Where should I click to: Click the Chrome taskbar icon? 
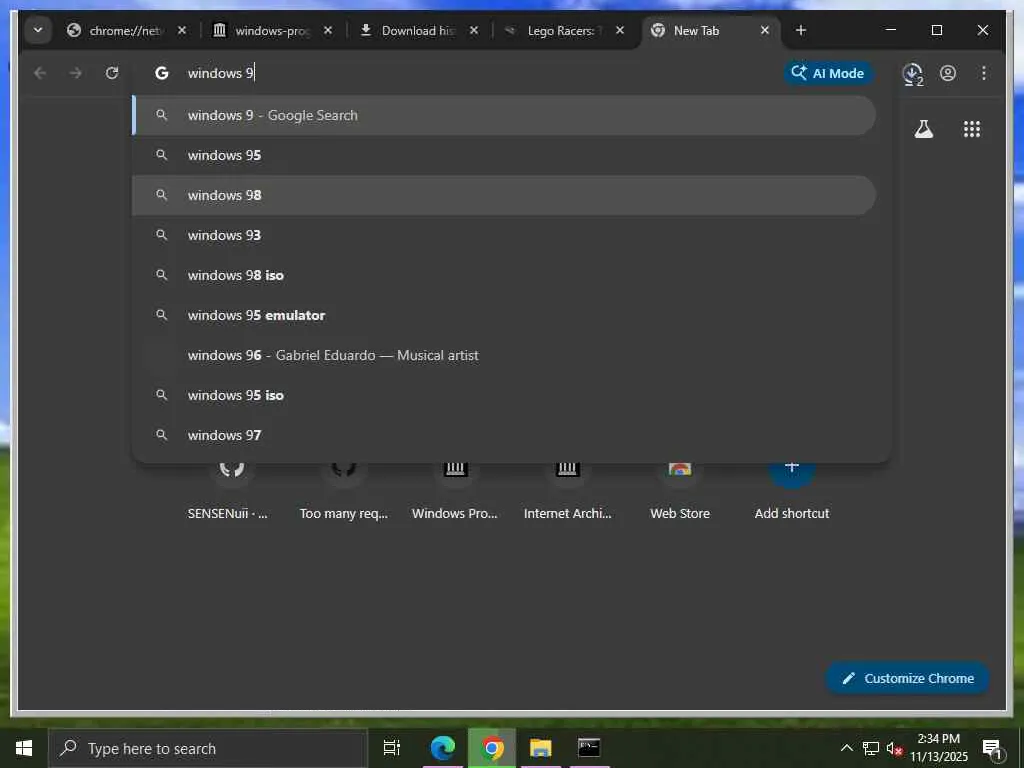point(492,748)
